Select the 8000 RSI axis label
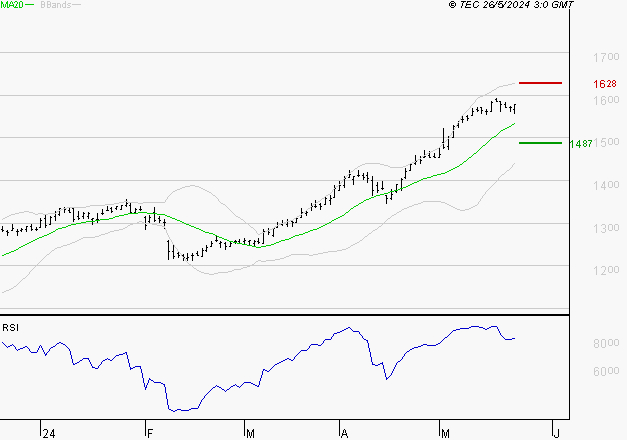Viewport: 627px width, 440px height. [x=606, y=343]
